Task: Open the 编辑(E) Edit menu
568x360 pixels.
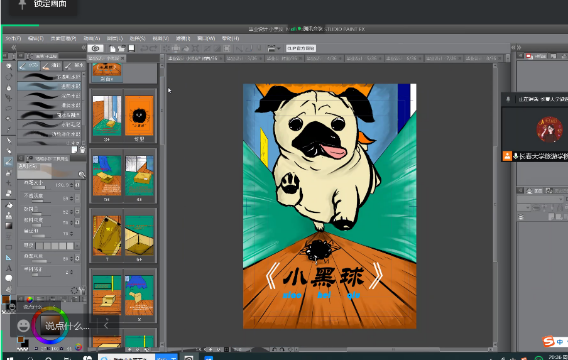Action: (36, 38)
